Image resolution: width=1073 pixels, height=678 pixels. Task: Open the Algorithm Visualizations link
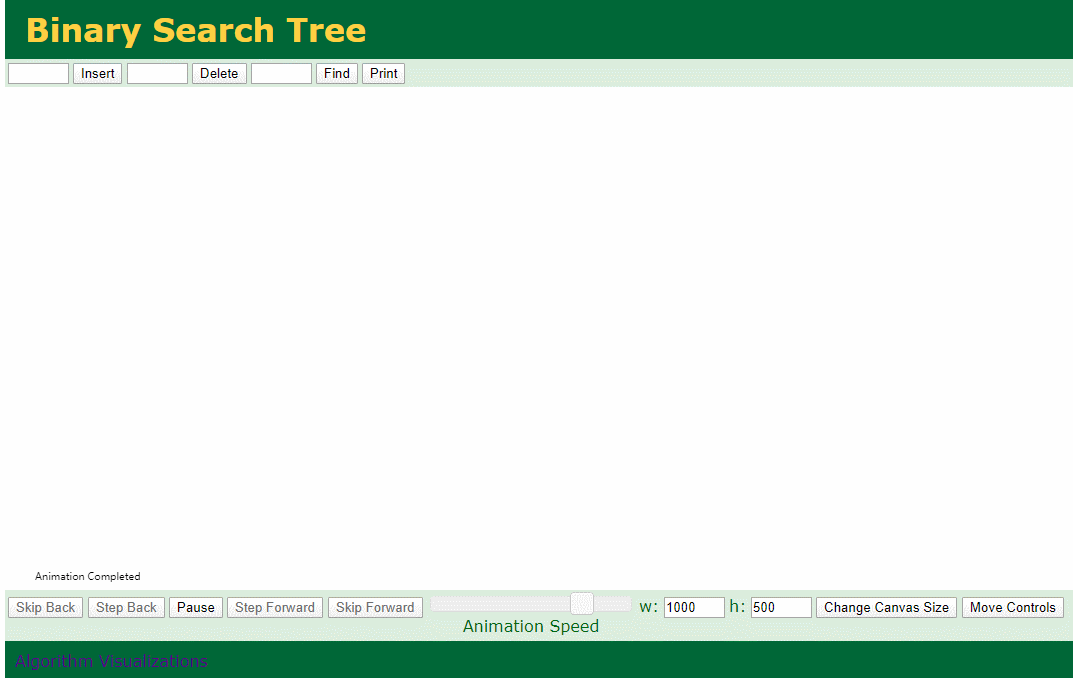(x=111, y=662)
